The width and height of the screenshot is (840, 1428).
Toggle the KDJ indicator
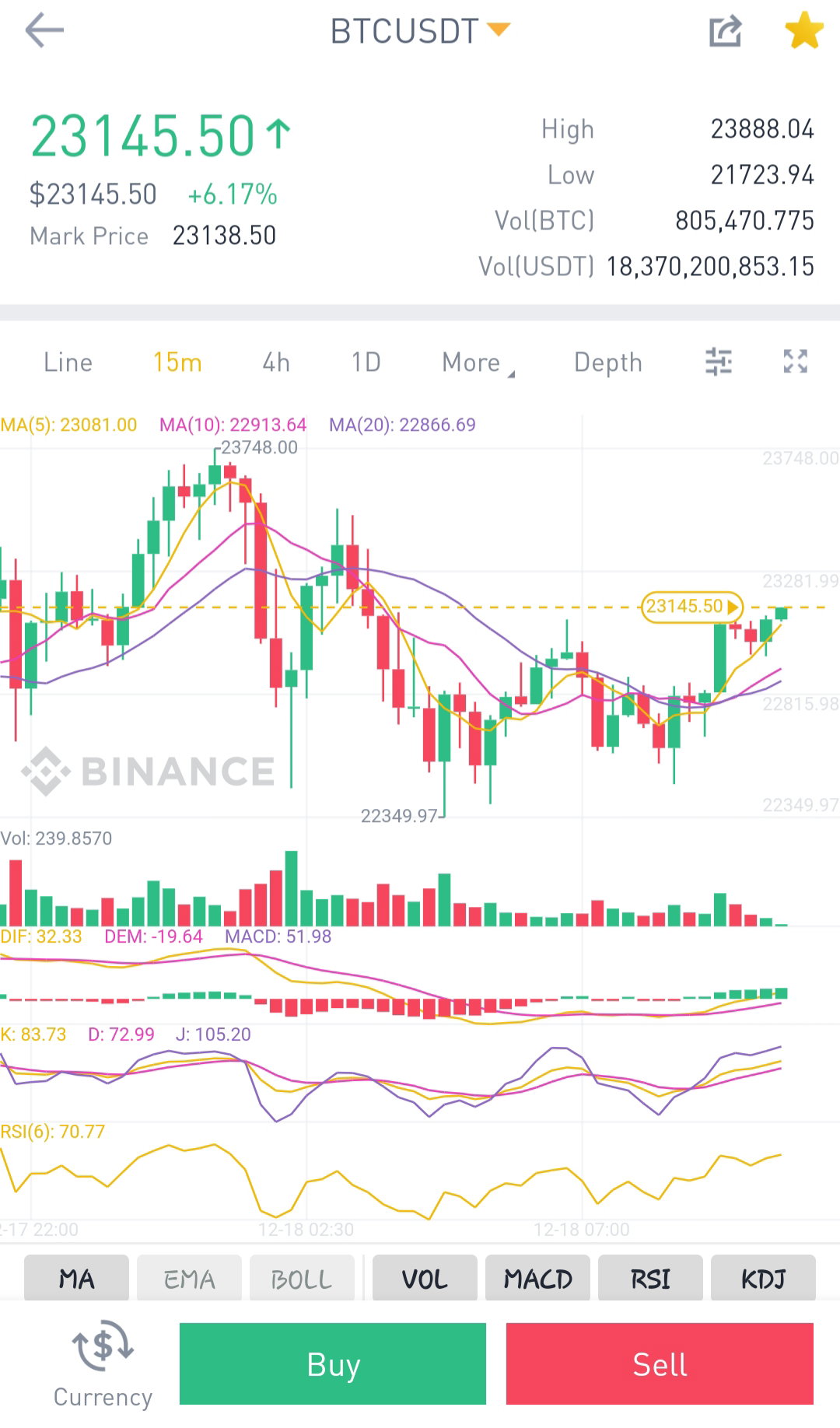(x=763, y=1279)
